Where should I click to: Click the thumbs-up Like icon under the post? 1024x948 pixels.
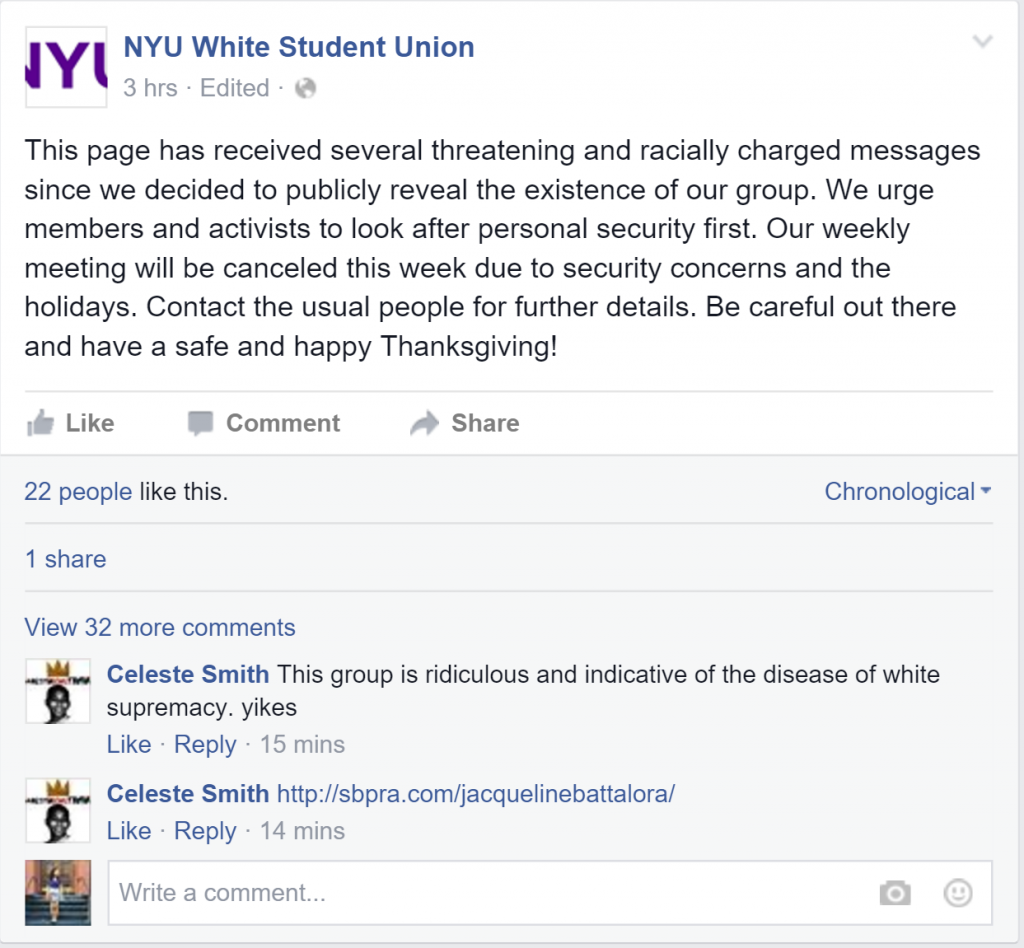click(x=40, y=423)
